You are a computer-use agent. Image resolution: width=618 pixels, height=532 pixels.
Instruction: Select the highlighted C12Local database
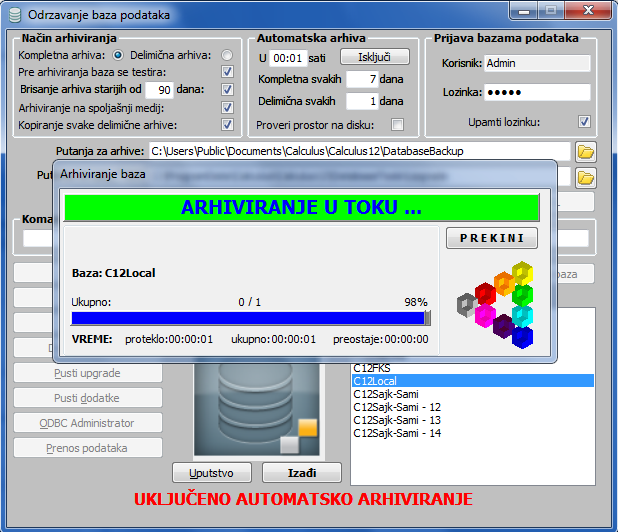point(473,381)
